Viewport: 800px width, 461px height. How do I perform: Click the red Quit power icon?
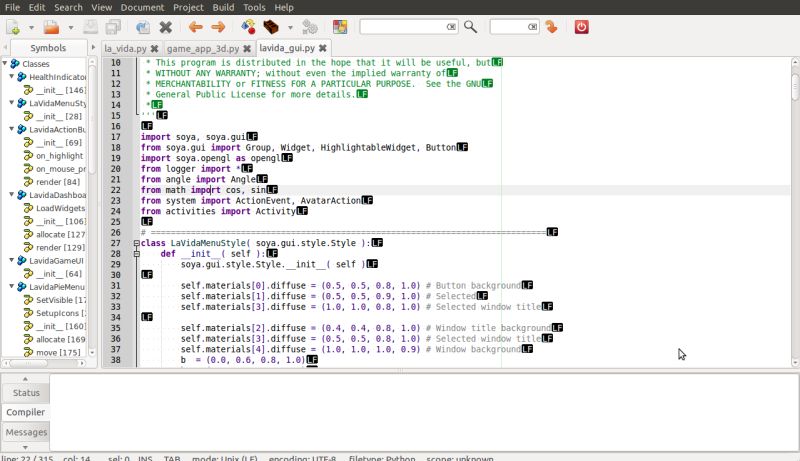coord(582,27)
